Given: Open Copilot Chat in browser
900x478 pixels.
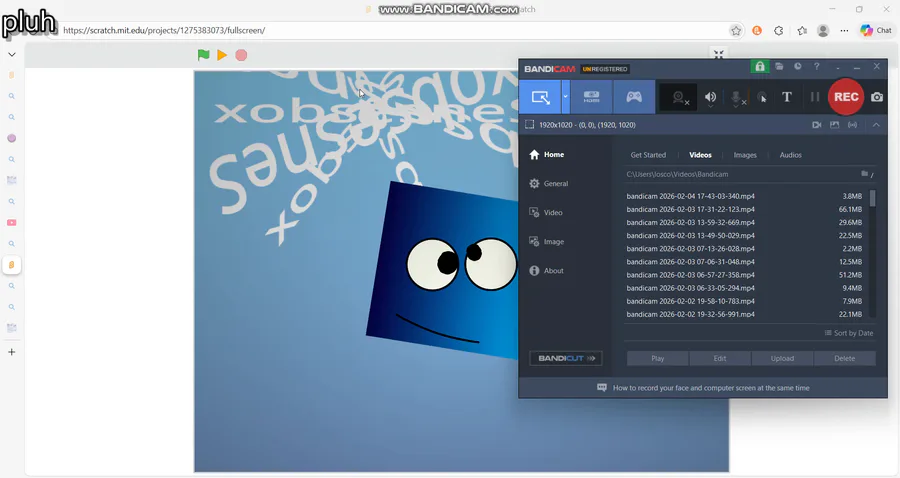Looking at the screenshot, I should (876, 30).
